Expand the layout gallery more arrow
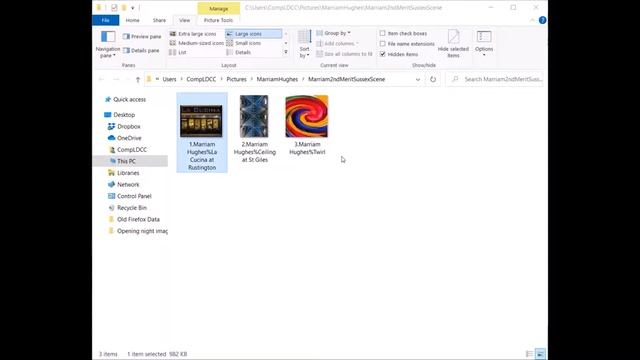This screenshot has height=360, width=640. 286,53
